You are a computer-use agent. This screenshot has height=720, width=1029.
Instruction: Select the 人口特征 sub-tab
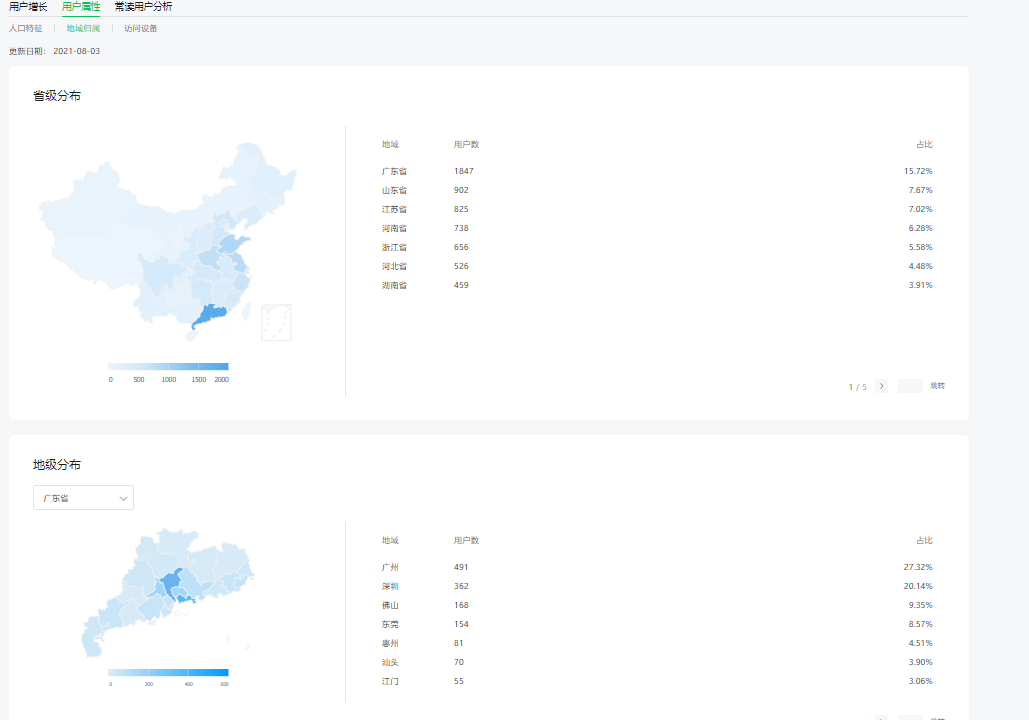(26, 28)
